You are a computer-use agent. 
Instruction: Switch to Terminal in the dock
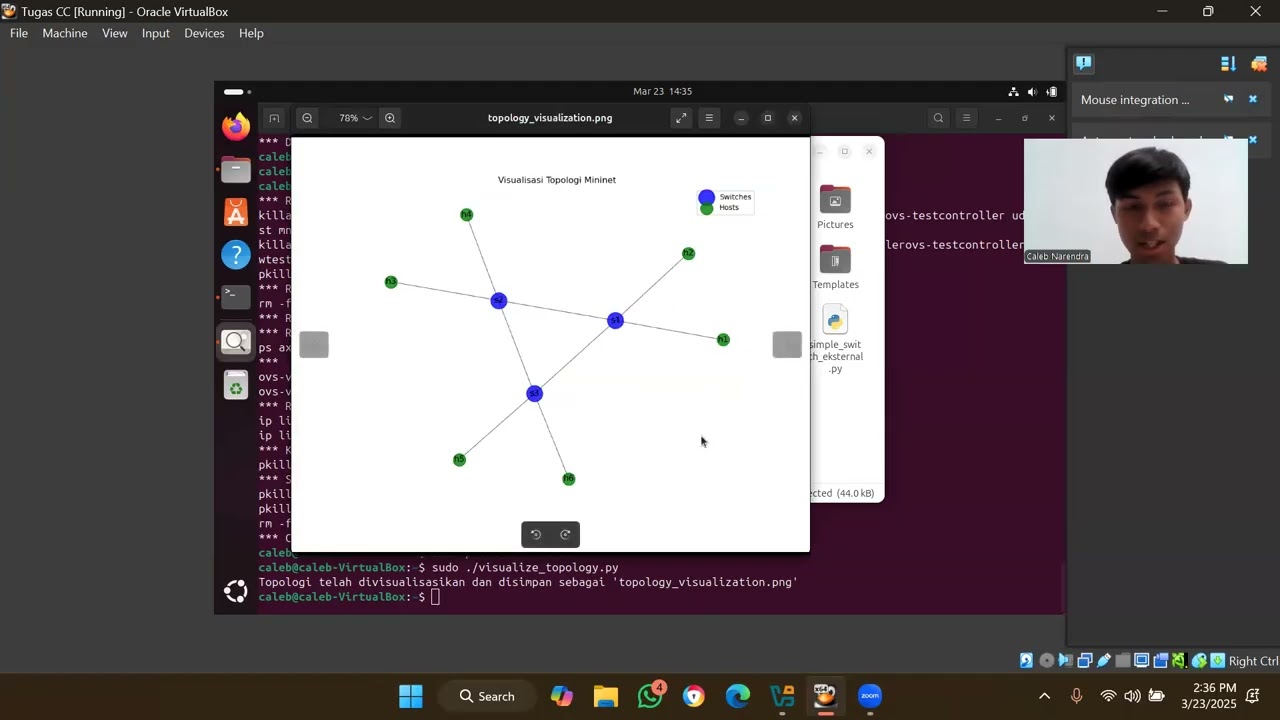pos(236,297)
